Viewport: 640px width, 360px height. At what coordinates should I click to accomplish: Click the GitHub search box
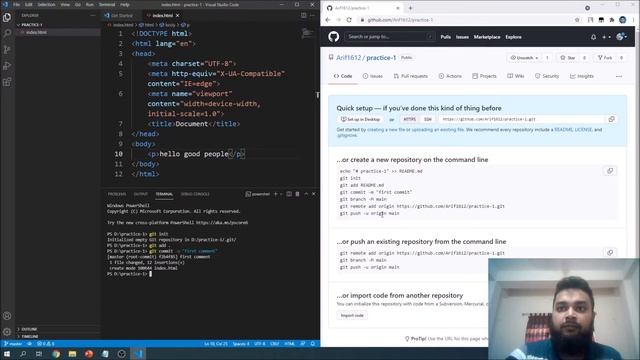pos(389,37)
